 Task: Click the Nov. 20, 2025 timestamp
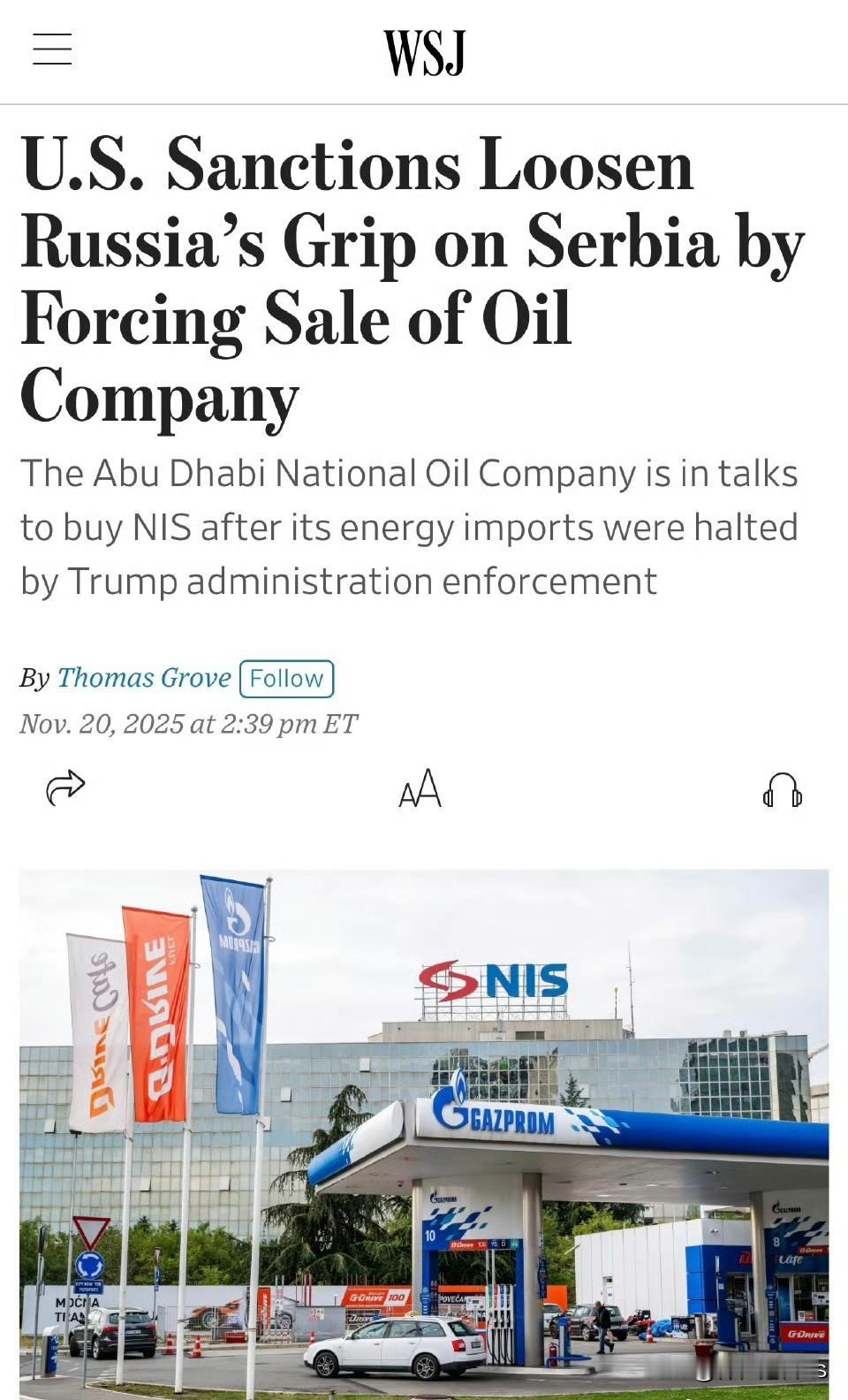pyautogui.click(x=188, y=724)
